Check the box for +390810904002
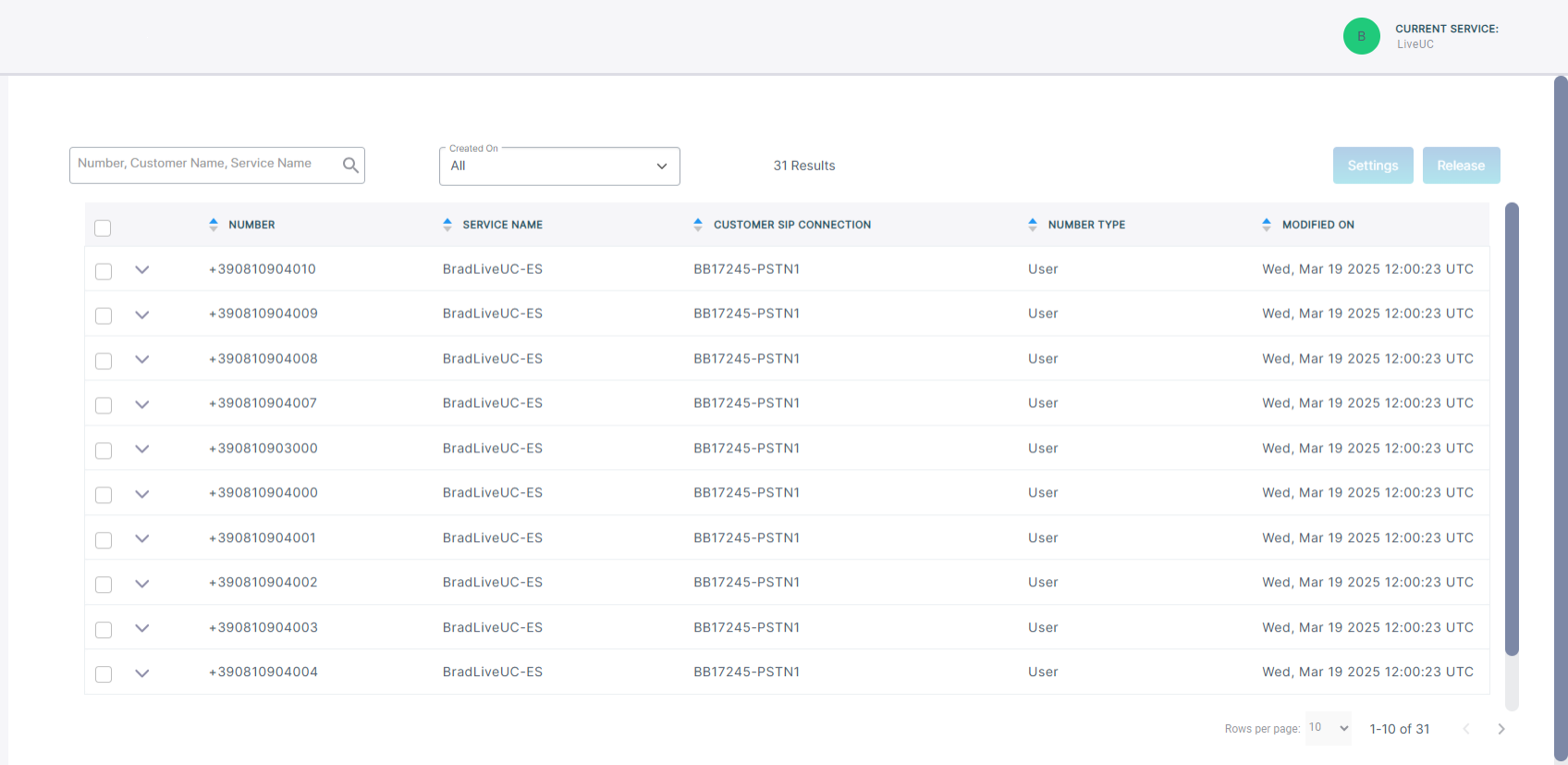This screenshot has width=1568, height=765. coord(104,585)
